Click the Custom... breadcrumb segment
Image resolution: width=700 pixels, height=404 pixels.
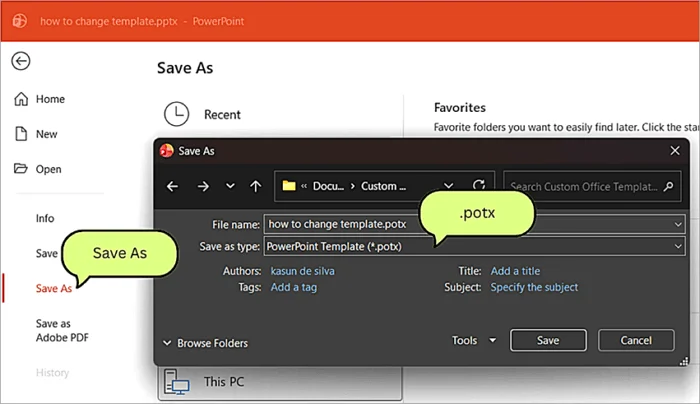(383, 186)
